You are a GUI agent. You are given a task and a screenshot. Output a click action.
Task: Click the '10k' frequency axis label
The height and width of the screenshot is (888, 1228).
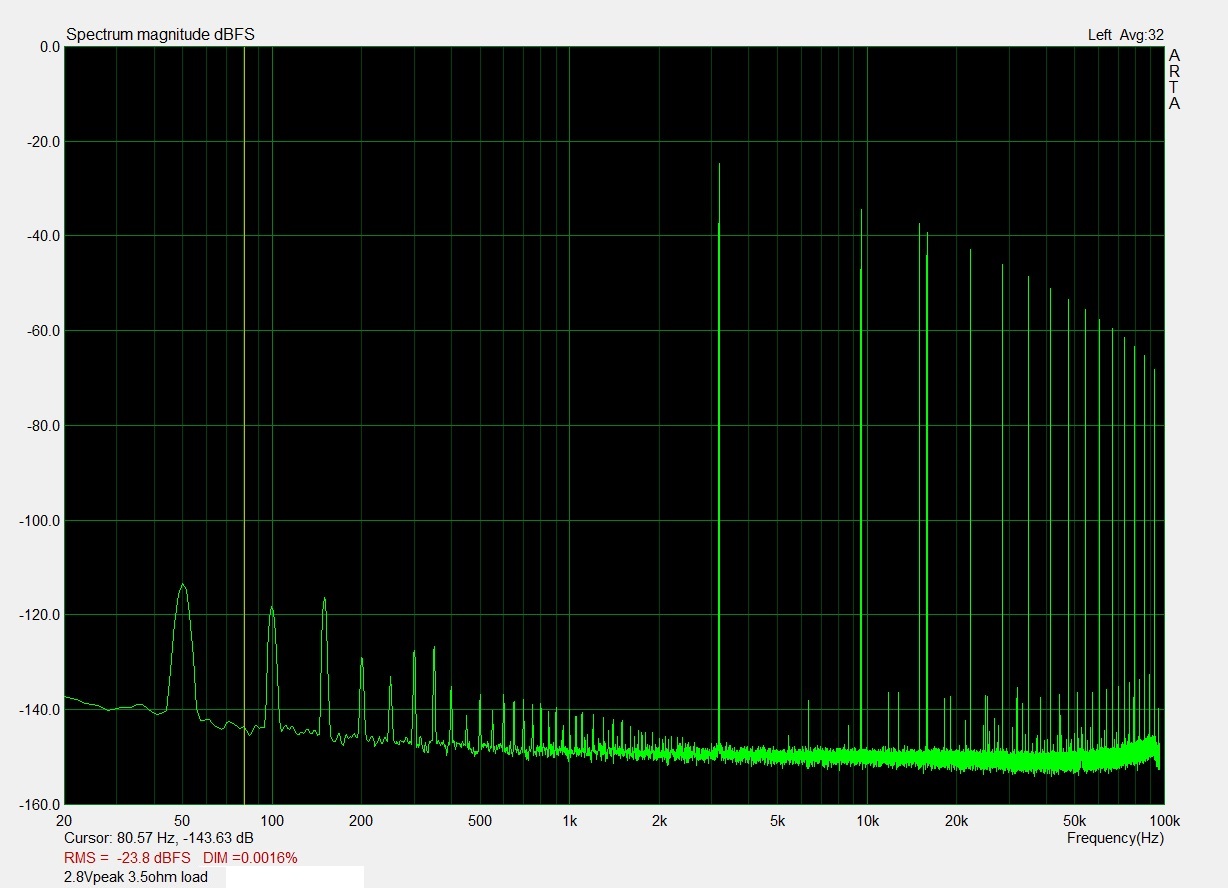click(x=867, y=822)
